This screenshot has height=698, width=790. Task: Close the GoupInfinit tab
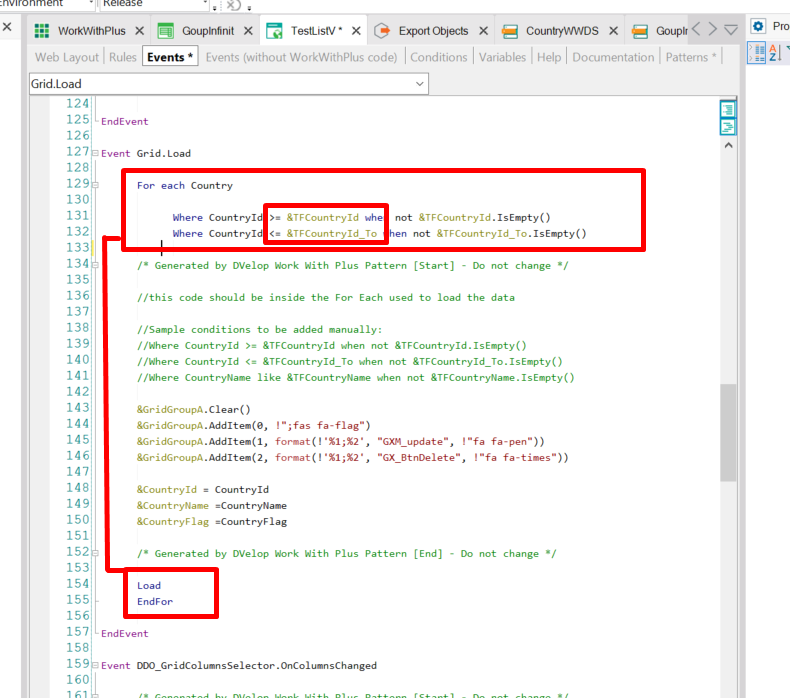point(248,31)
